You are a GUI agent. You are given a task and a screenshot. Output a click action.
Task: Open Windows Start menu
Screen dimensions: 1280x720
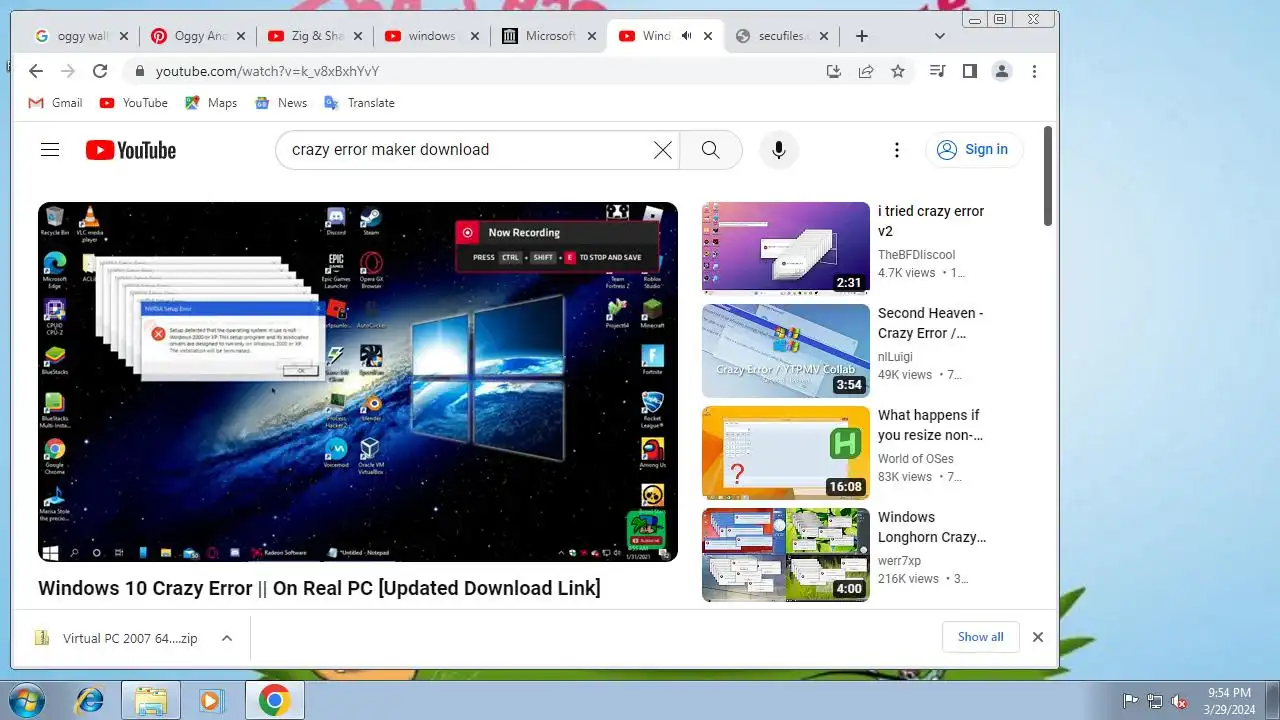coord(27,700)
